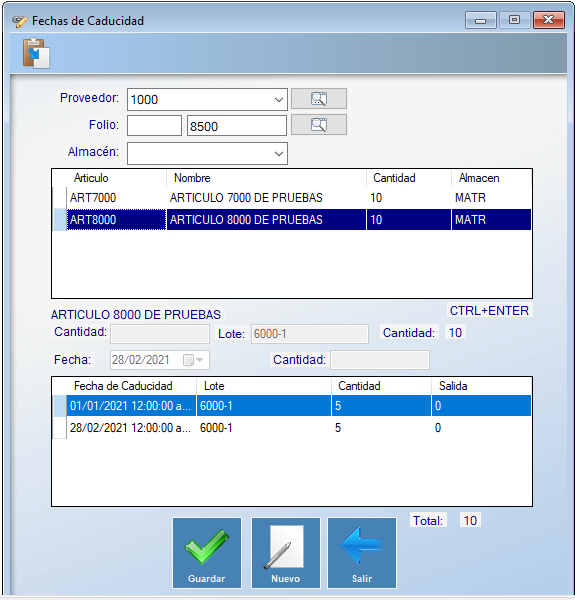This screenshot has width=575, height=600.
Task: Click the Folio number field containing 8500
Action: pos(237,126)
